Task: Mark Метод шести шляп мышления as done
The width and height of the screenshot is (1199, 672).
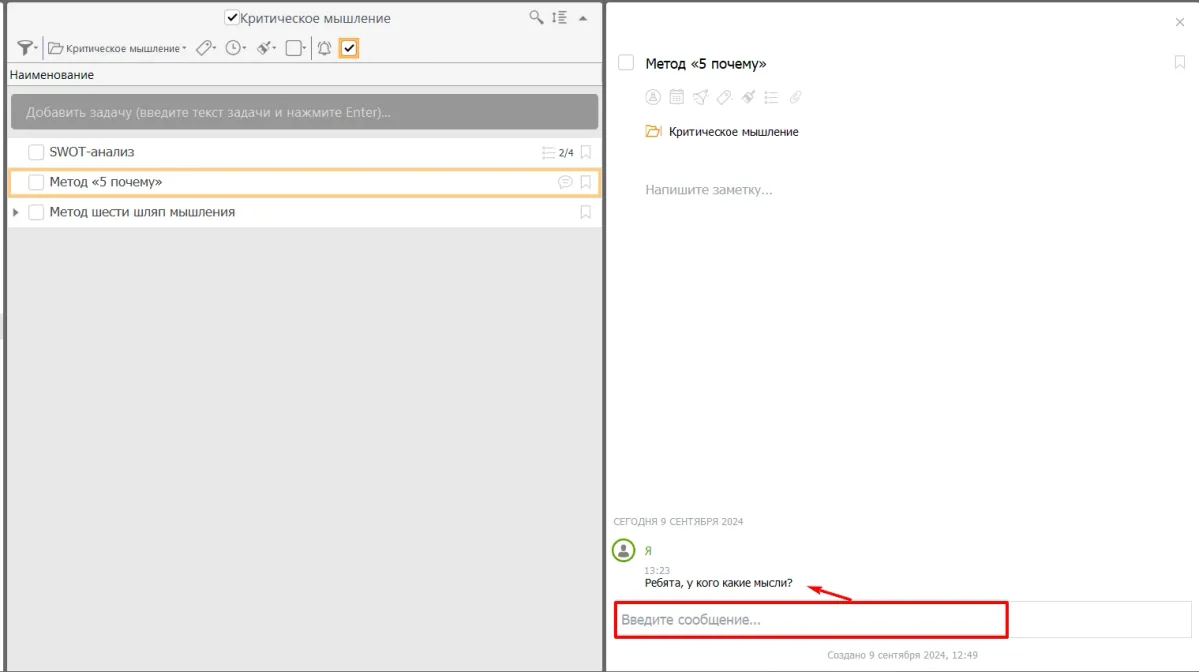Action: pyautogui.click(x=36, y=212)
